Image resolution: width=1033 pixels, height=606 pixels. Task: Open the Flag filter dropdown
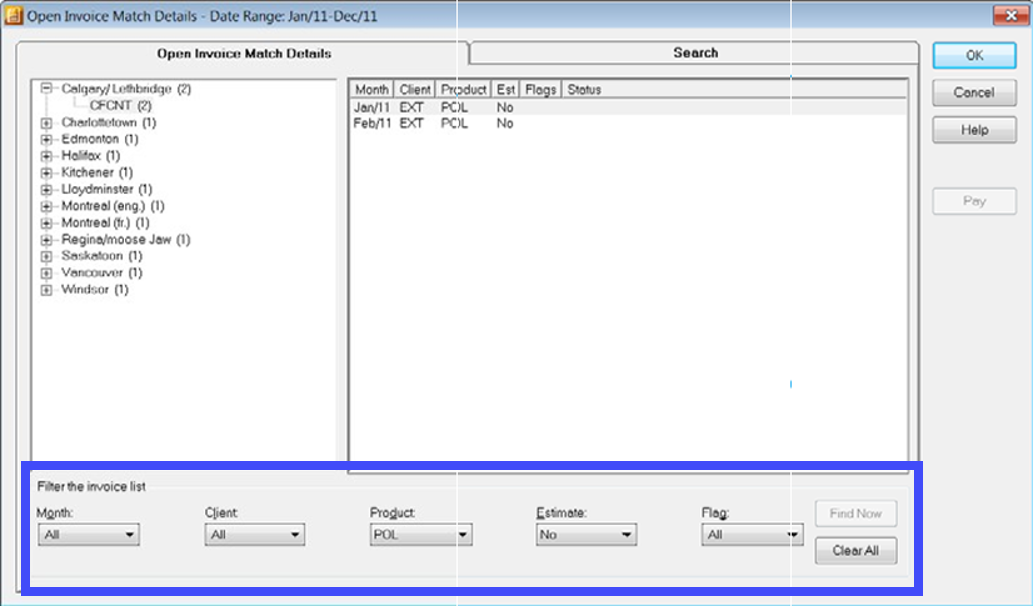pyautogui.click(x=752, y=535)
